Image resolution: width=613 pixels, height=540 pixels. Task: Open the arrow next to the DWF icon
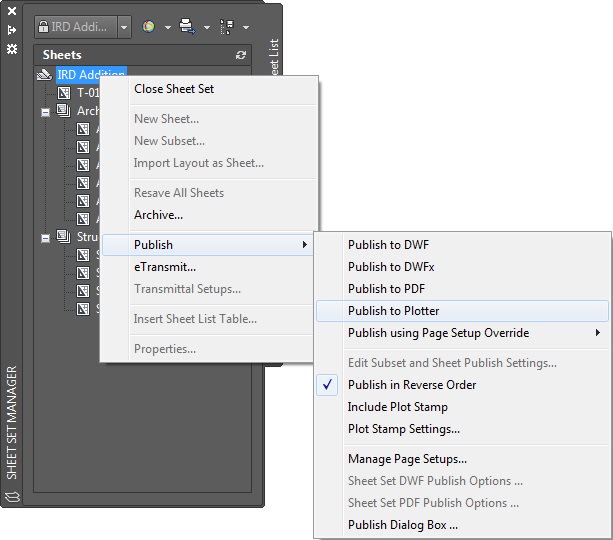[168, 27]
